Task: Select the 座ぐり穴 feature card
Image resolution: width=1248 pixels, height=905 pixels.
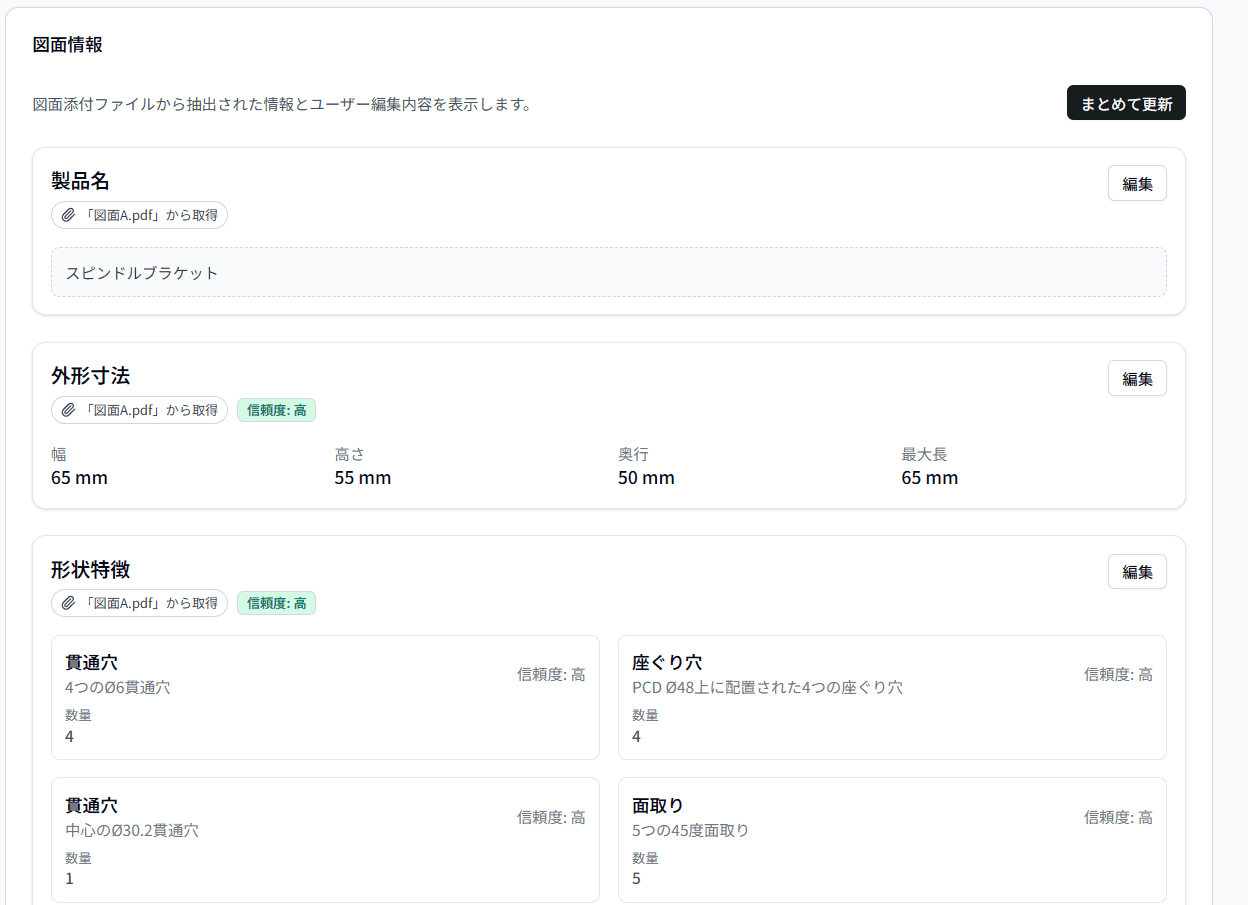Action: point(892,697)
